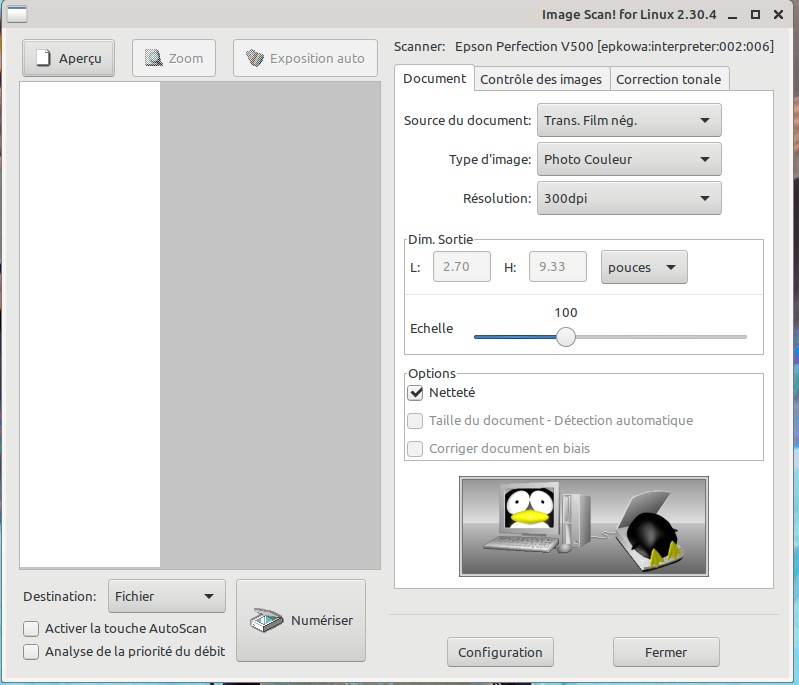Screen dimensions: 799x685
Task: Toggle Corriger document en biais checkbox
Action: pyautogui.click(x=415, y=449)
